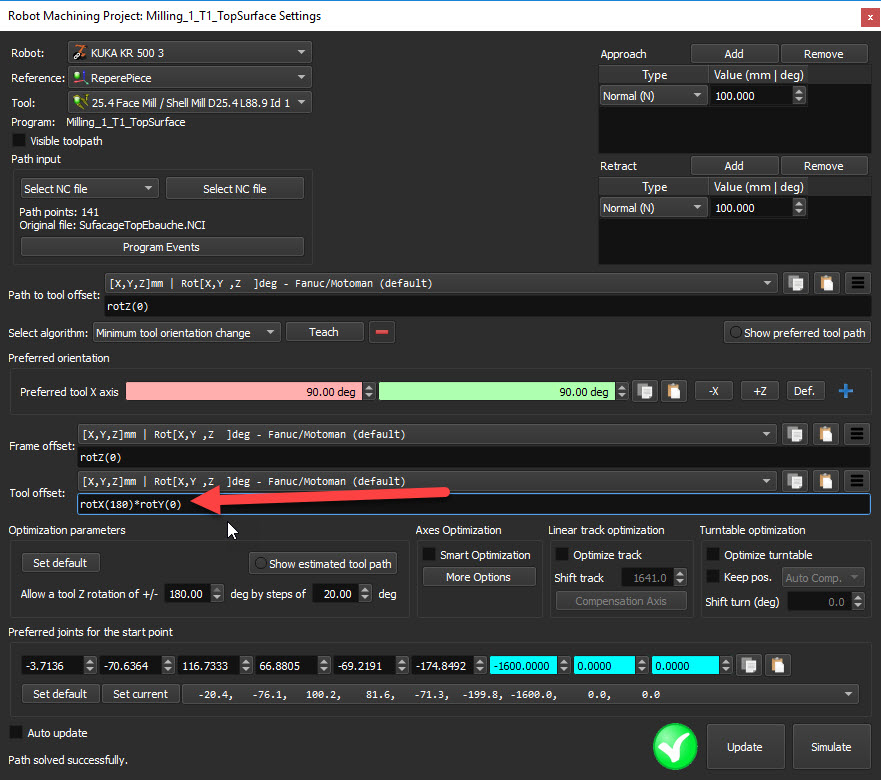Paste values into Tool offset
Screen dimensions: 881x780
826,481
